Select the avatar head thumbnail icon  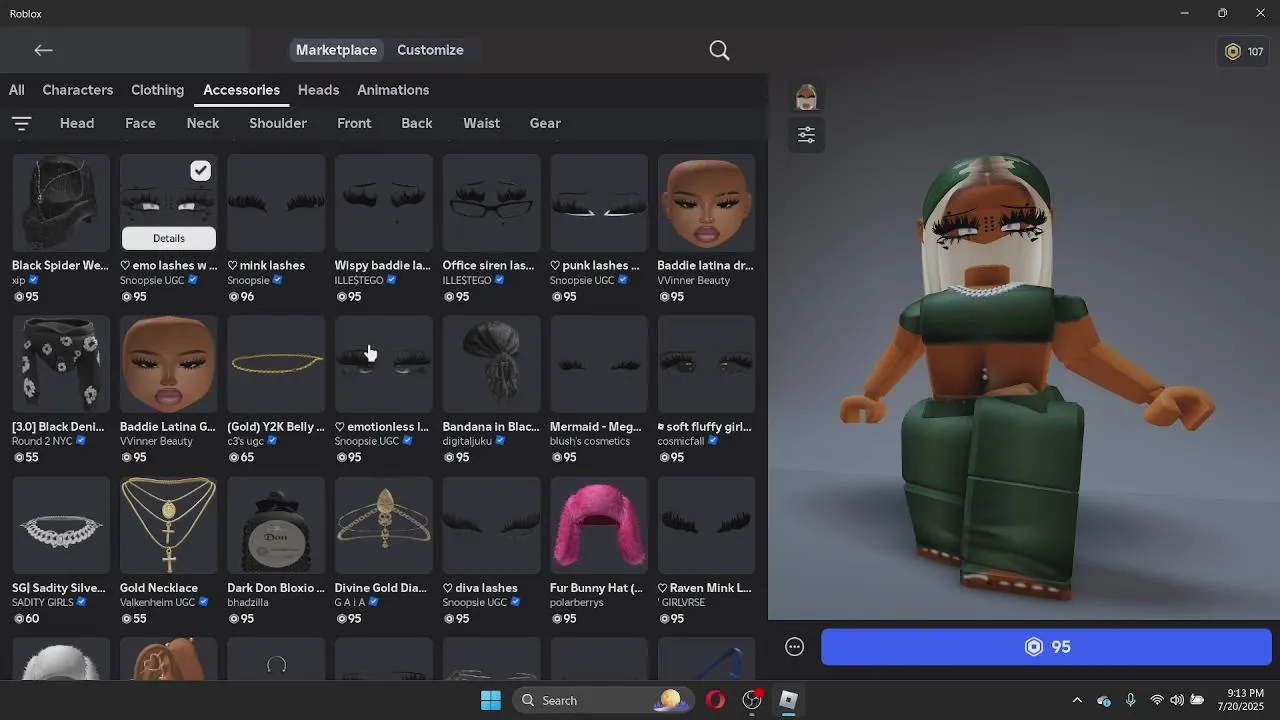806,98
